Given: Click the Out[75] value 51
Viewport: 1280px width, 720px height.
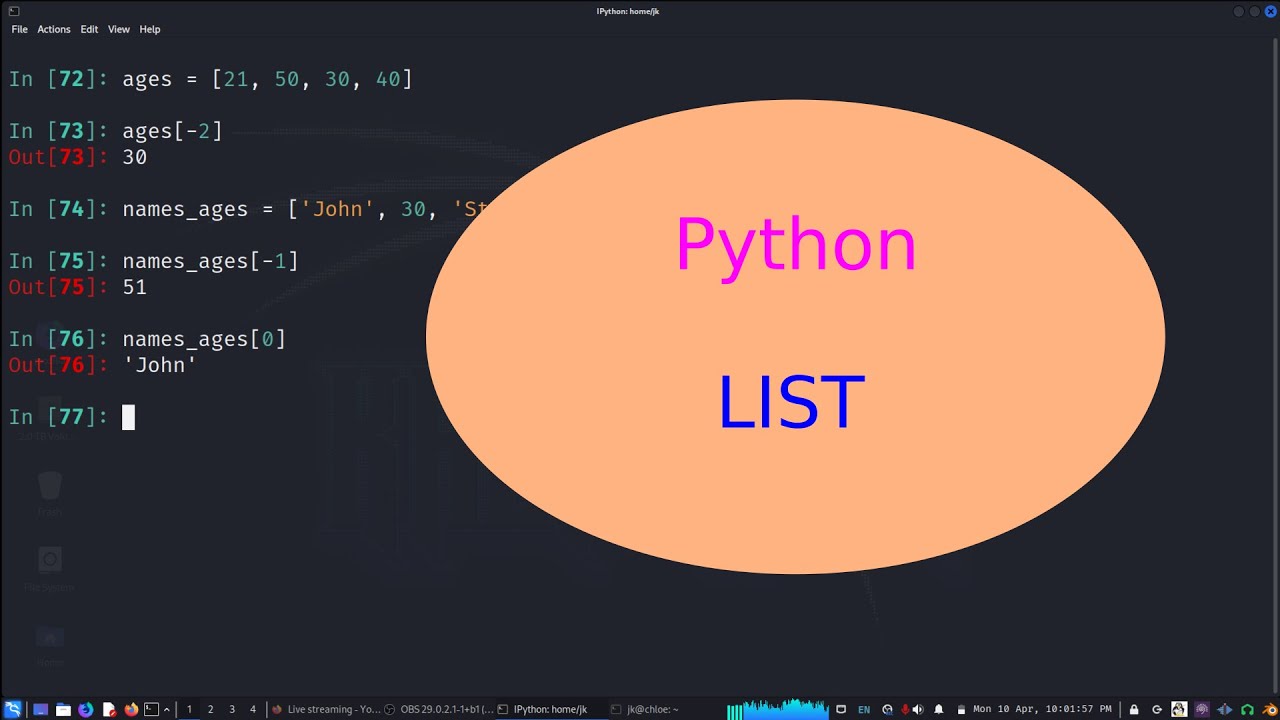Looking at the screenshot, I should tap(135, 287).
